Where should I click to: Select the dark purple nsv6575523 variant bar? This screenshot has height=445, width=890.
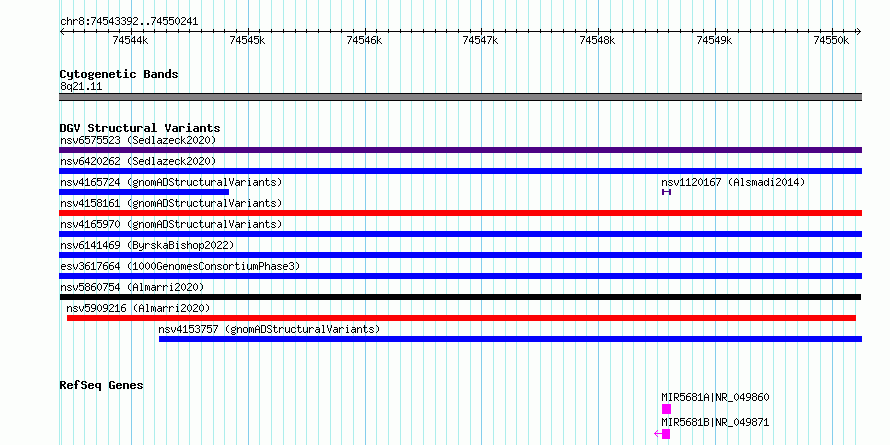point(460,150)
